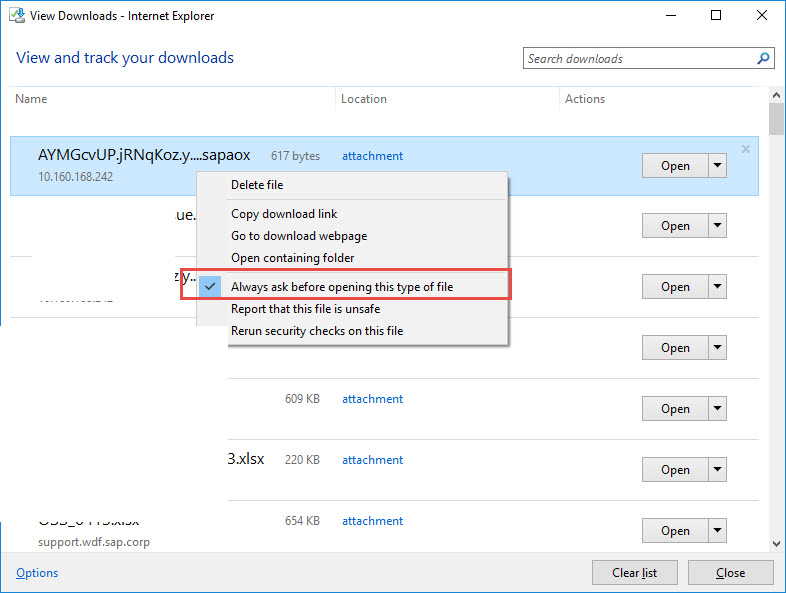Open the AYMGcvUP sapaox file
Screen dimensions: 786x593
coord(675,166)
